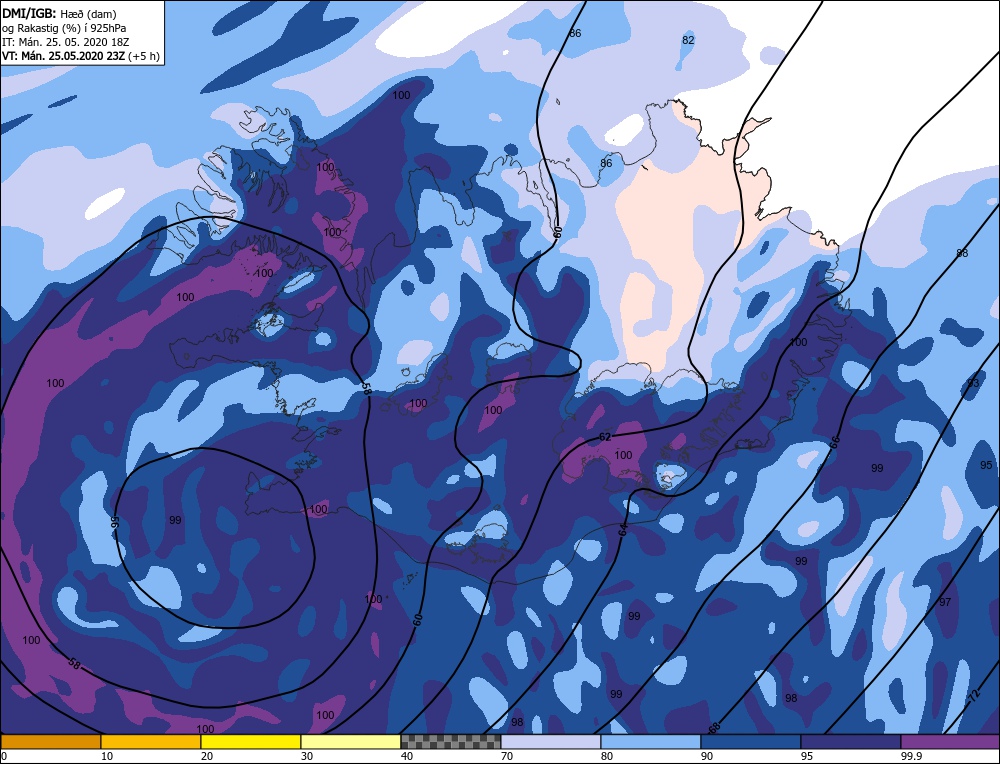Click the 'VT: Mán. 25.05.2020 23Z' valid time
The image size is (1000, 764).
point(64,56)
